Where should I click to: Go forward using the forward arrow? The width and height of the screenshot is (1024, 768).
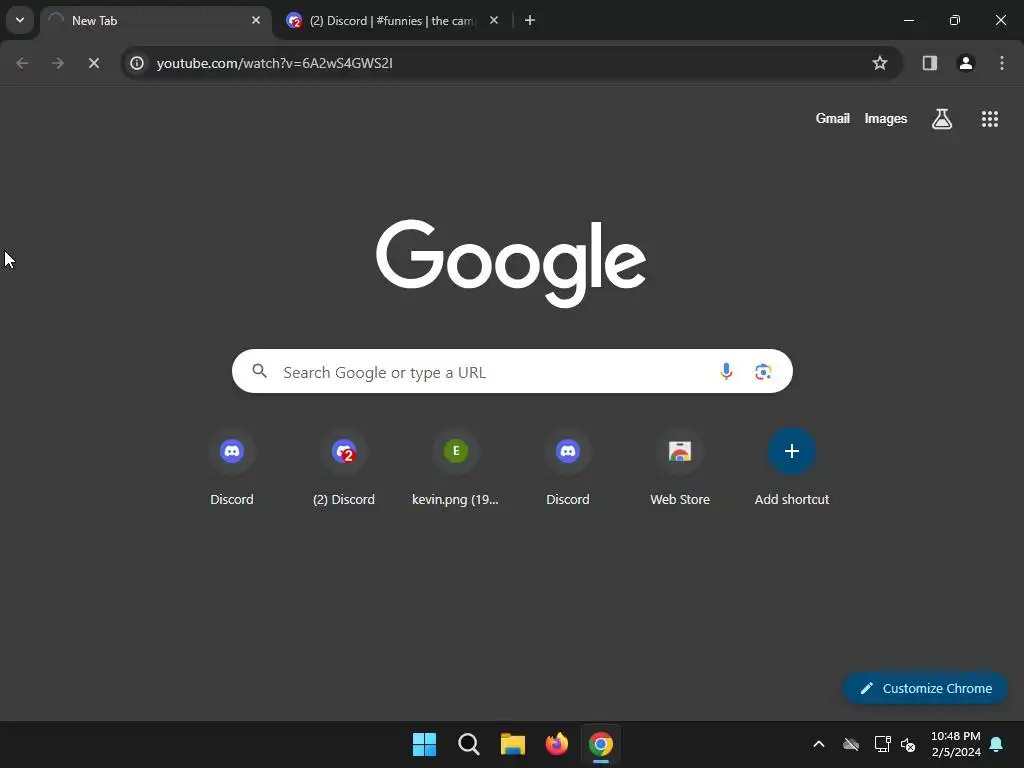[x=58, y=63]
